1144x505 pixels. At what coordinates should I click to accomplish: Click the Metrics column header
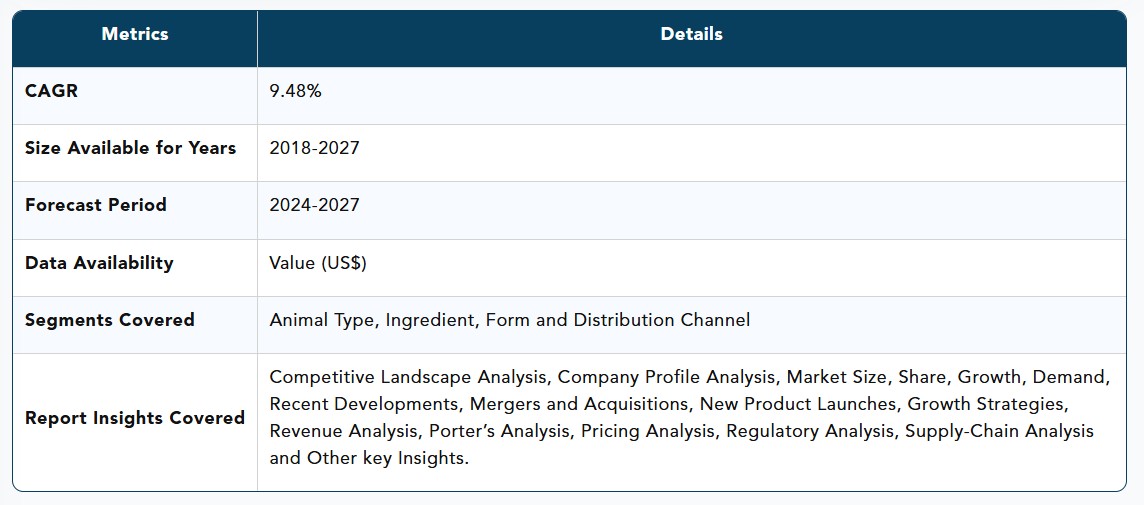tap(135, 34)
